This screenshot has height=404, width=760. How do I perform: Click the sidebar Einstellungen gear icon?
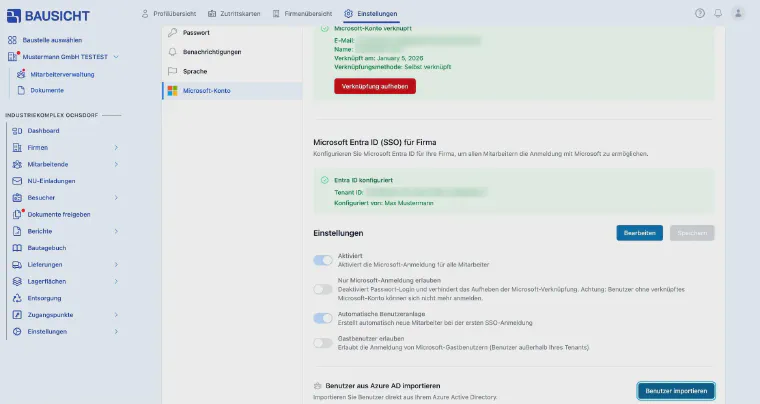[x=17, y=331]
